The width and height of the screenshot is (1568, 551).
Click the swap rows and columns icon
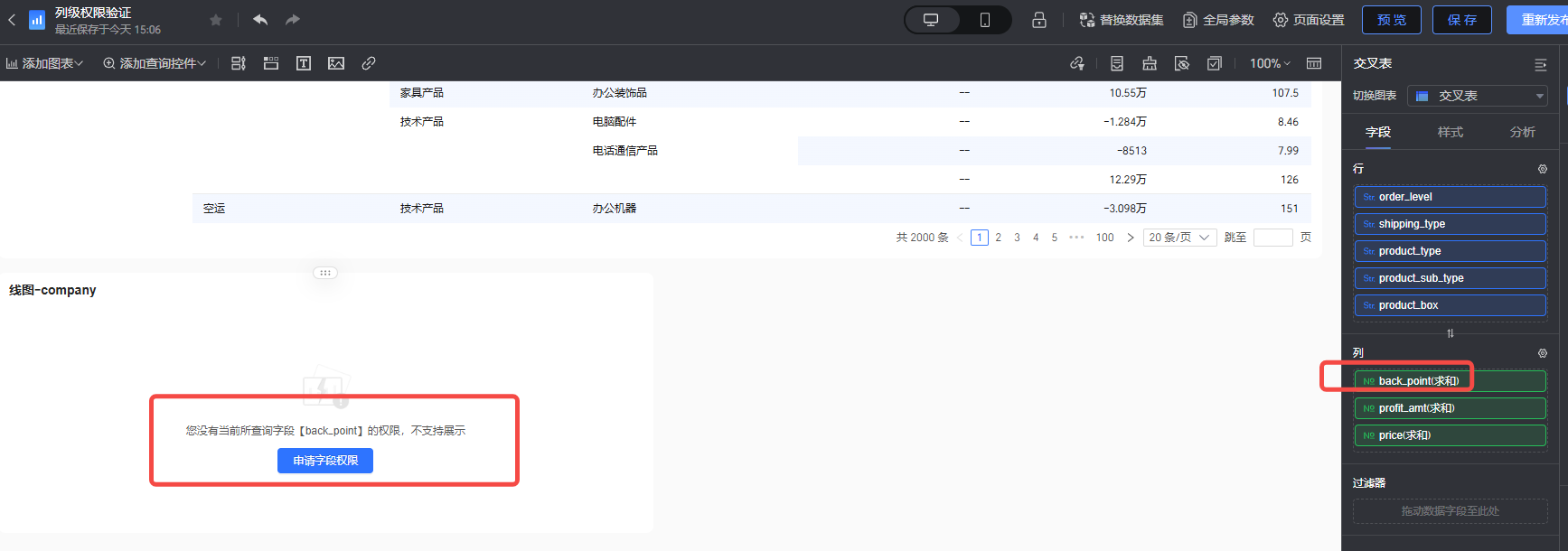pyautogui.click(x=1451, y=333)
